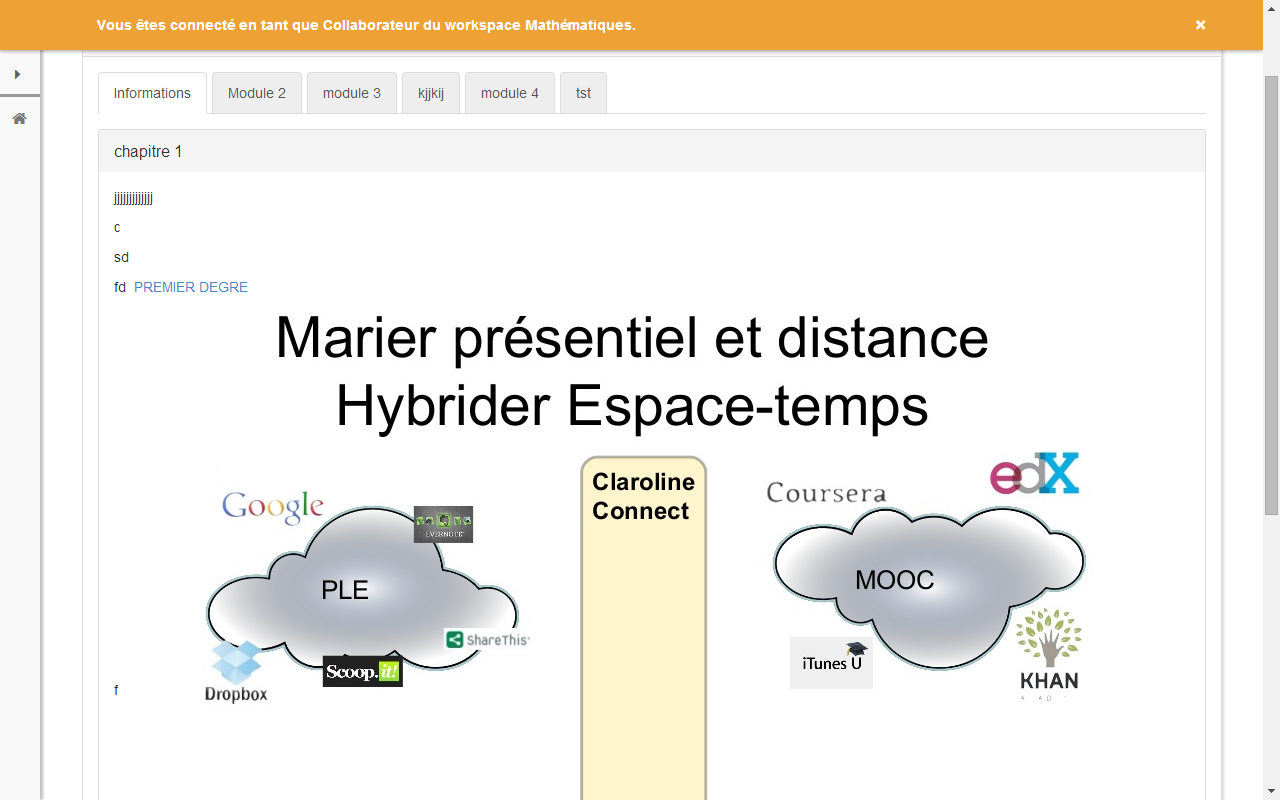Viewport: 1280px width, 800px height.
Task: Open the tst tab
Action: tap(583, 93)
